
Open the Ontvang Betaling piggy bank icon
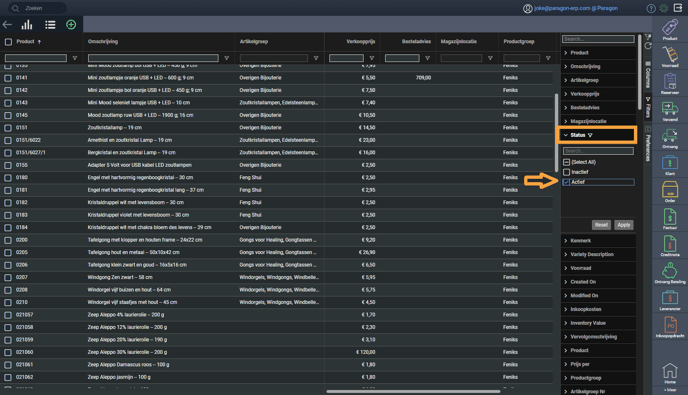pyautogui.click(x=670, y=270)
